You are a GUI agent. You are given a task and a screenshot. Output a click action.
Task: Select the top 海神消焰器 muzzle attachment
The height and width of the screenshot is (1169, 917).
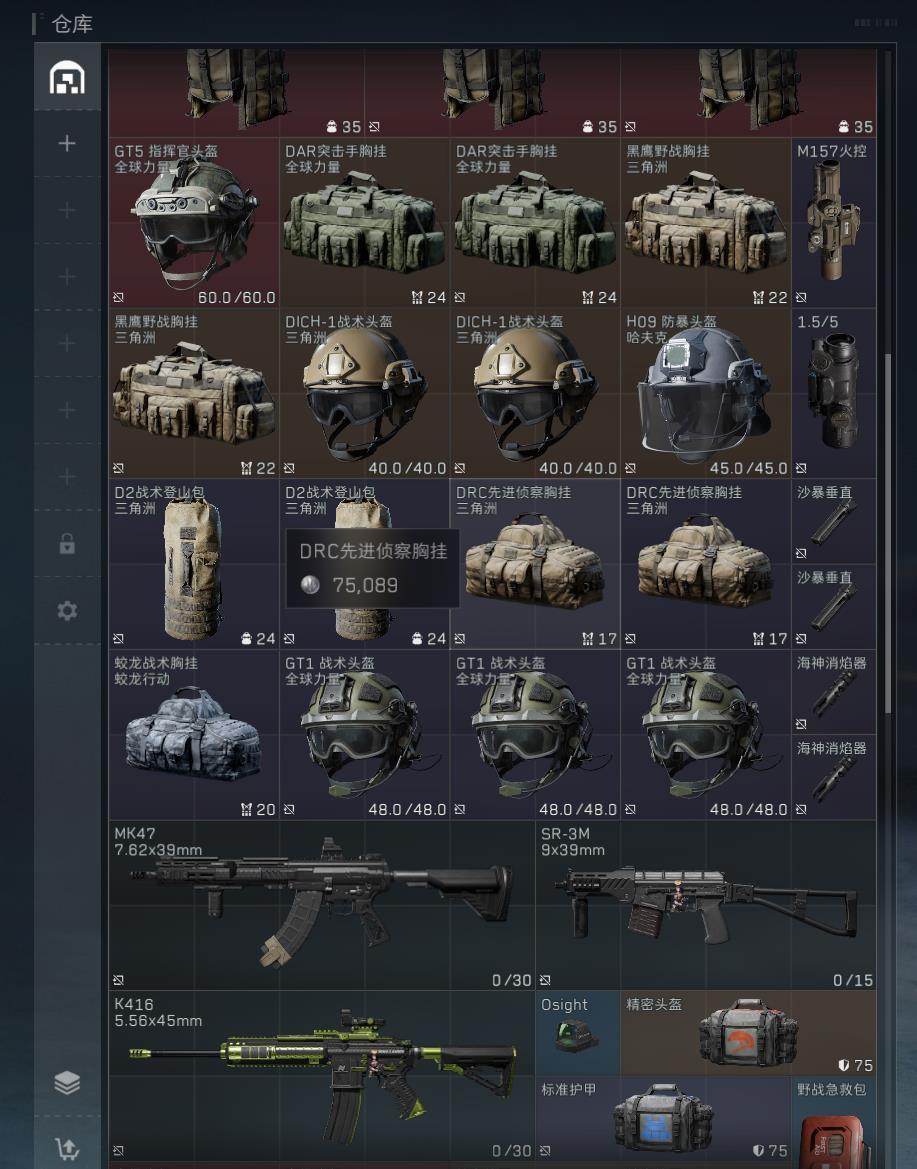point(834,691)
